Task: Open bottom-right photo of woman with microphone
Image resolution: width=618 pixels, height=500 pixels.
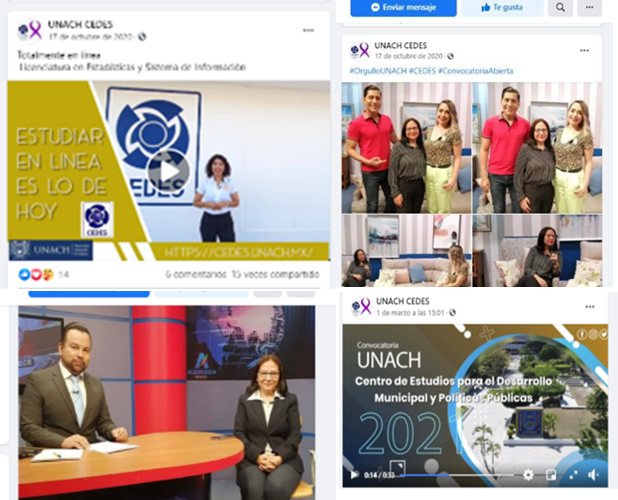Action: [538, 250]
